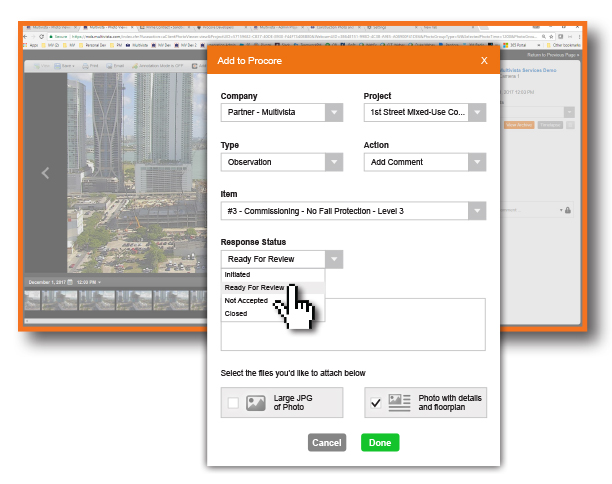
Task: Reload the browser page
Action: [41, 36]
